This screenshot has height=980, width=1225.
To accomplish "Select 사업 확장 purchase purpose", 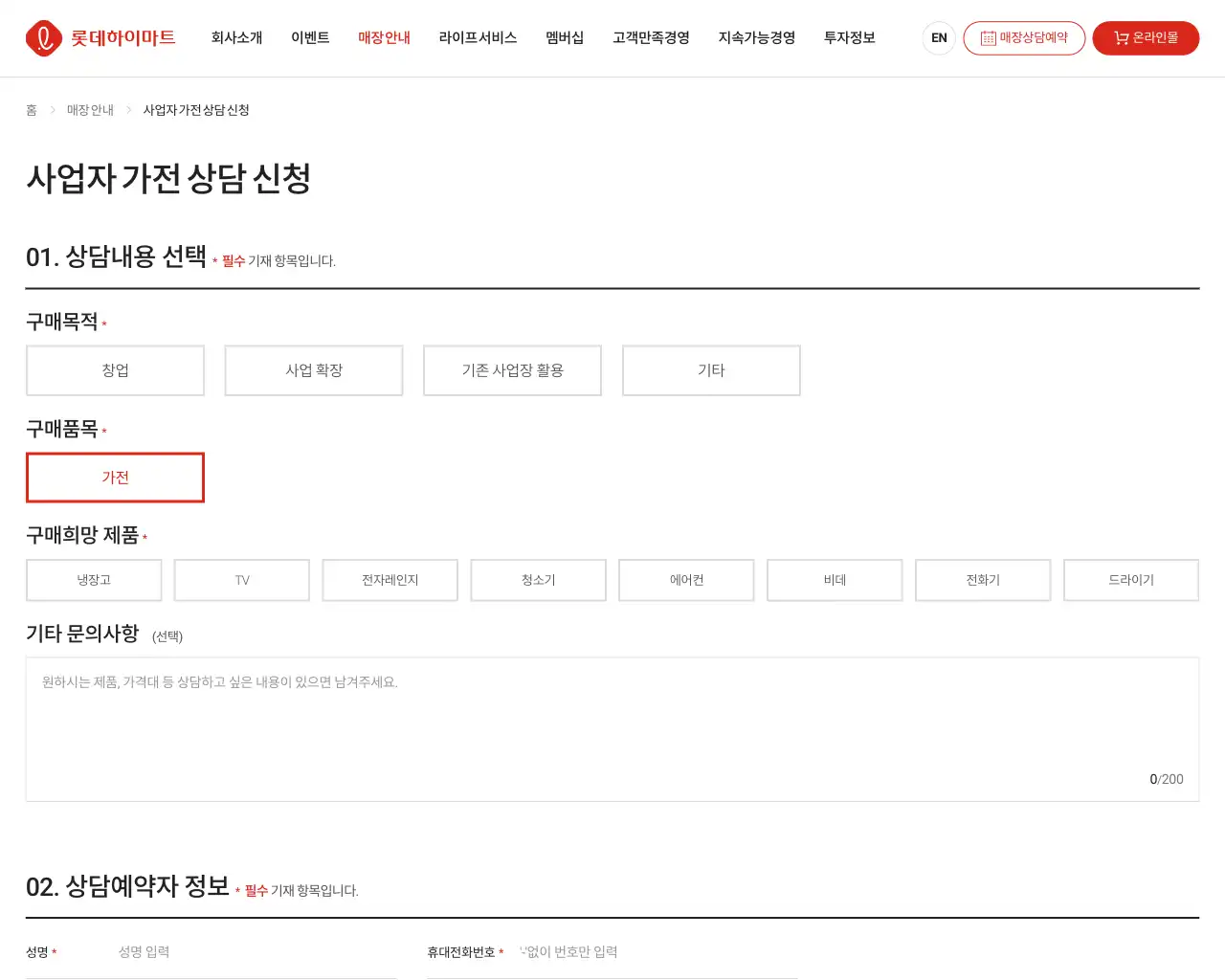I will point(314,370).
